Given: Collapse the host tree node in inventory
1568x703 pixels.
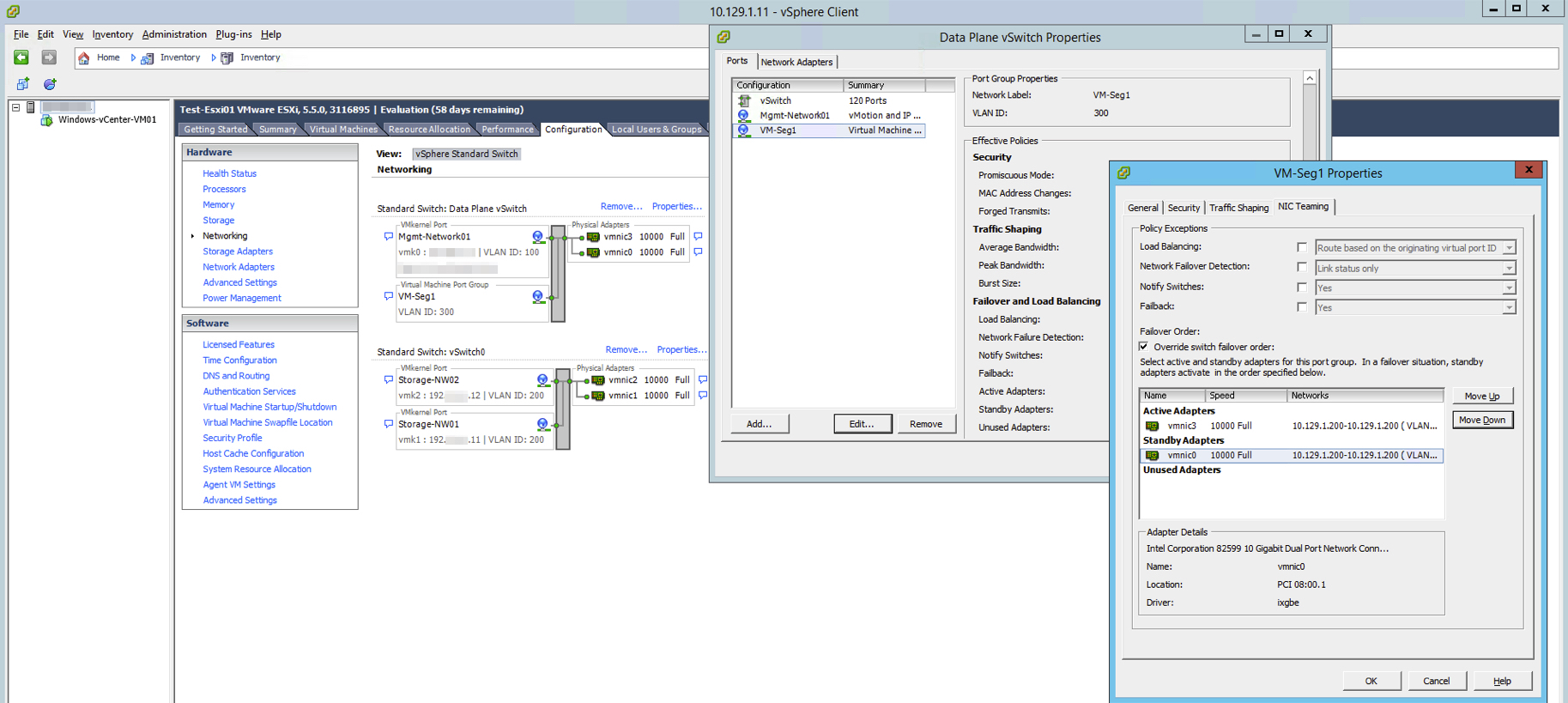Looking at the screenshot, I should point(15,108).
